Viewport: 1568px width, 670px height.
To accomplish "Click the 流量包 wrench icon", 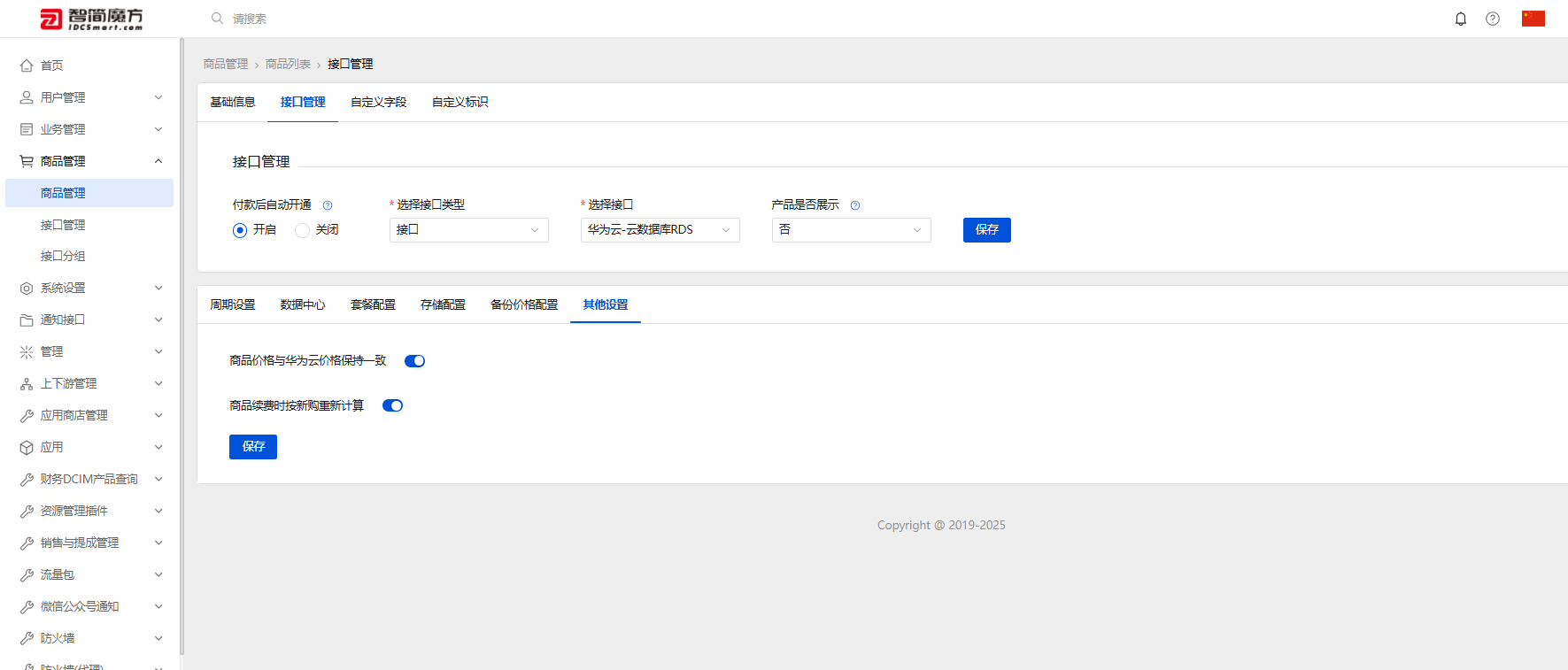I will pos(27,575).
